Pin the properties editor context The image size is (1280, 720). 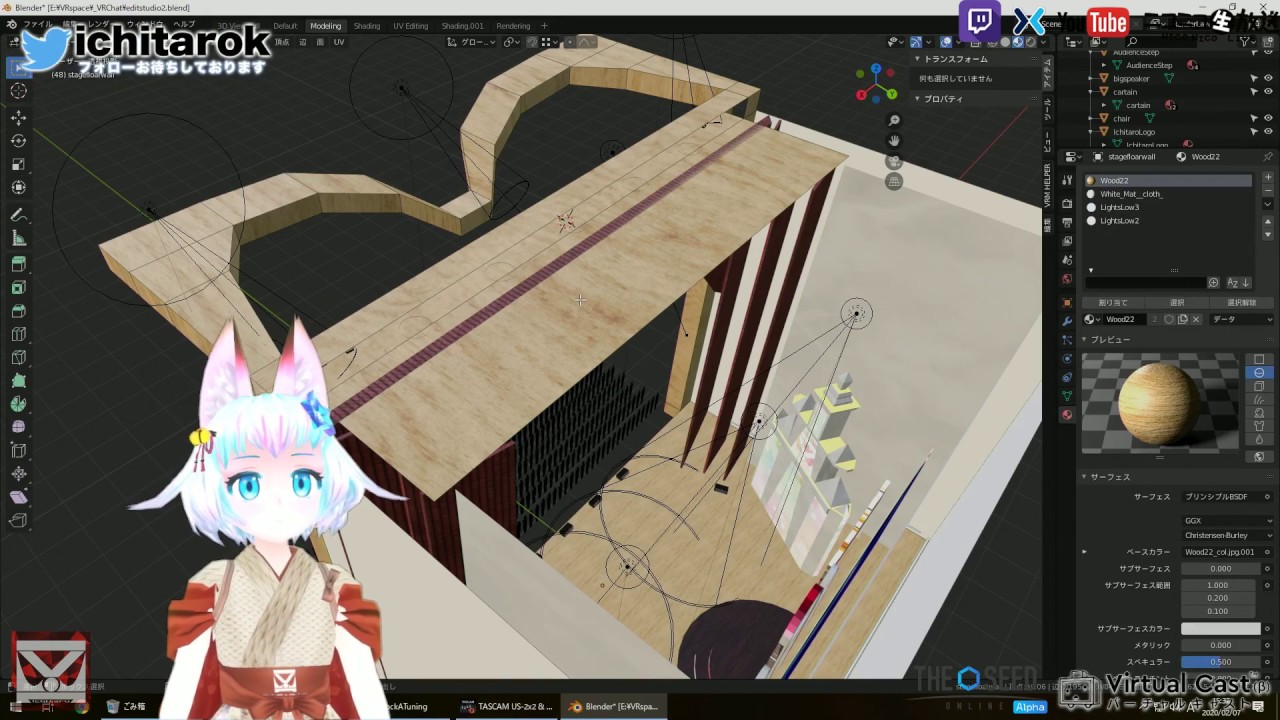click(1268, 157)
